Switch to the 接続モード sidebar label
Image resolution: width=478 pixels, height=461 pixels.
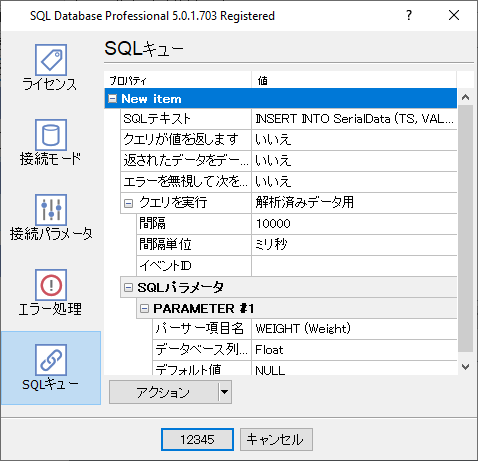(x=50, y=159)
